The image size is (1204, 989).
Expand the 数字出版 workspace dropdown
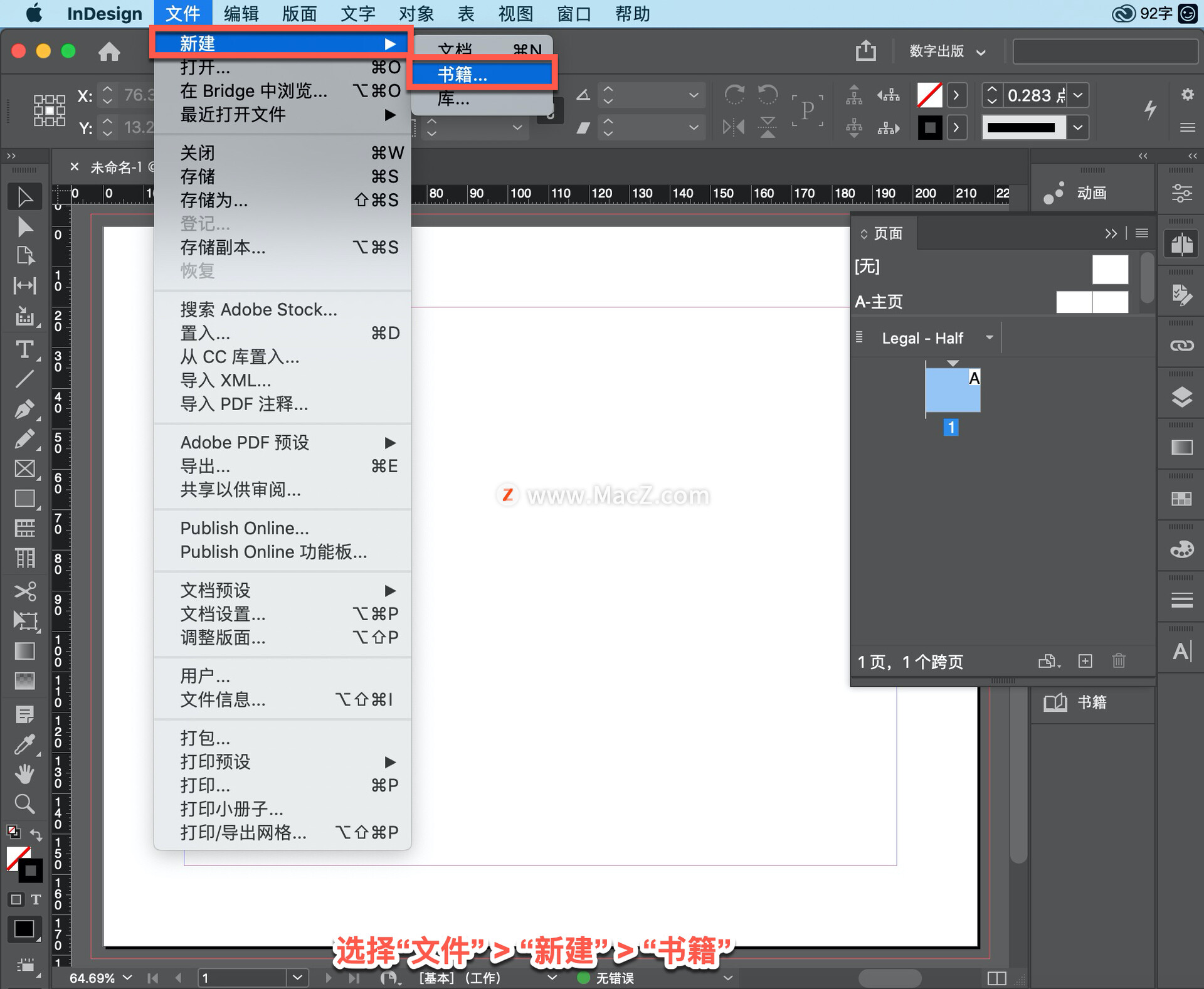947,51
